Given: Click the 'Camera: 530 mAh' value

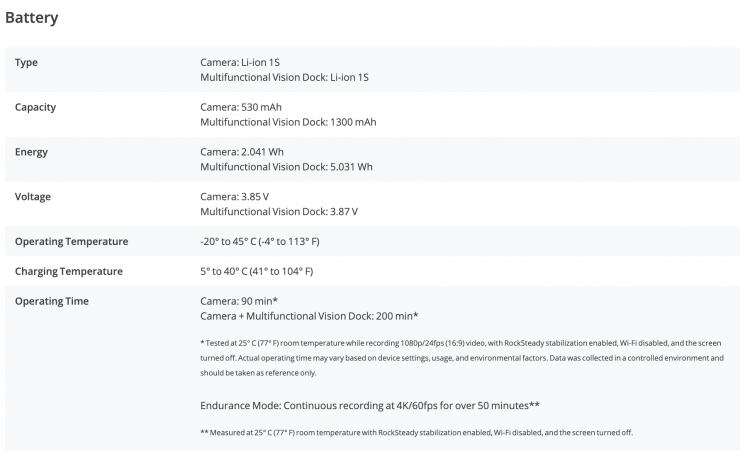Looking at the screenshot, I should click(244, 107).
